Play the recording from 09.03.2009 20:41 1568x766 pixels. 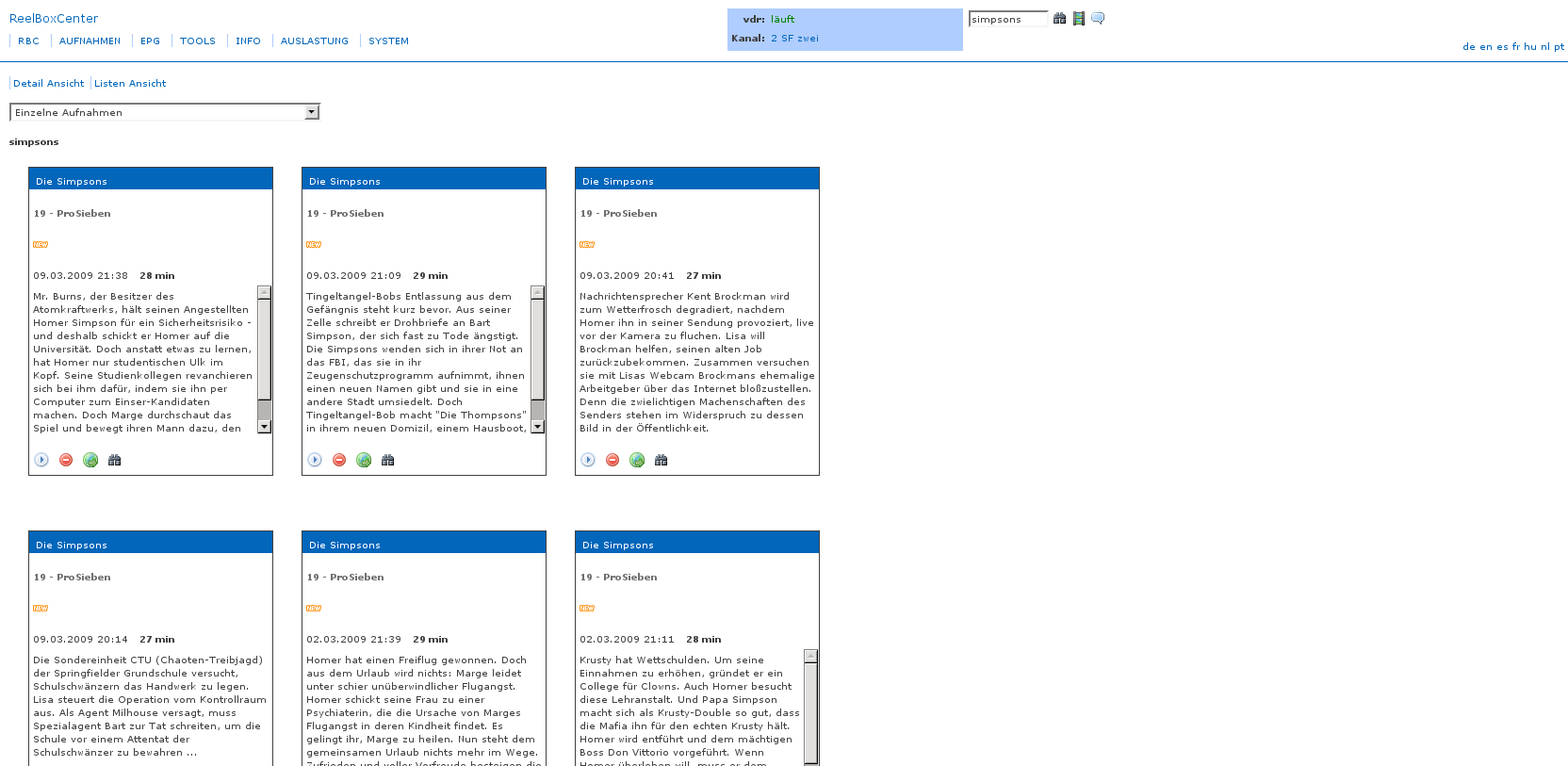588,460
